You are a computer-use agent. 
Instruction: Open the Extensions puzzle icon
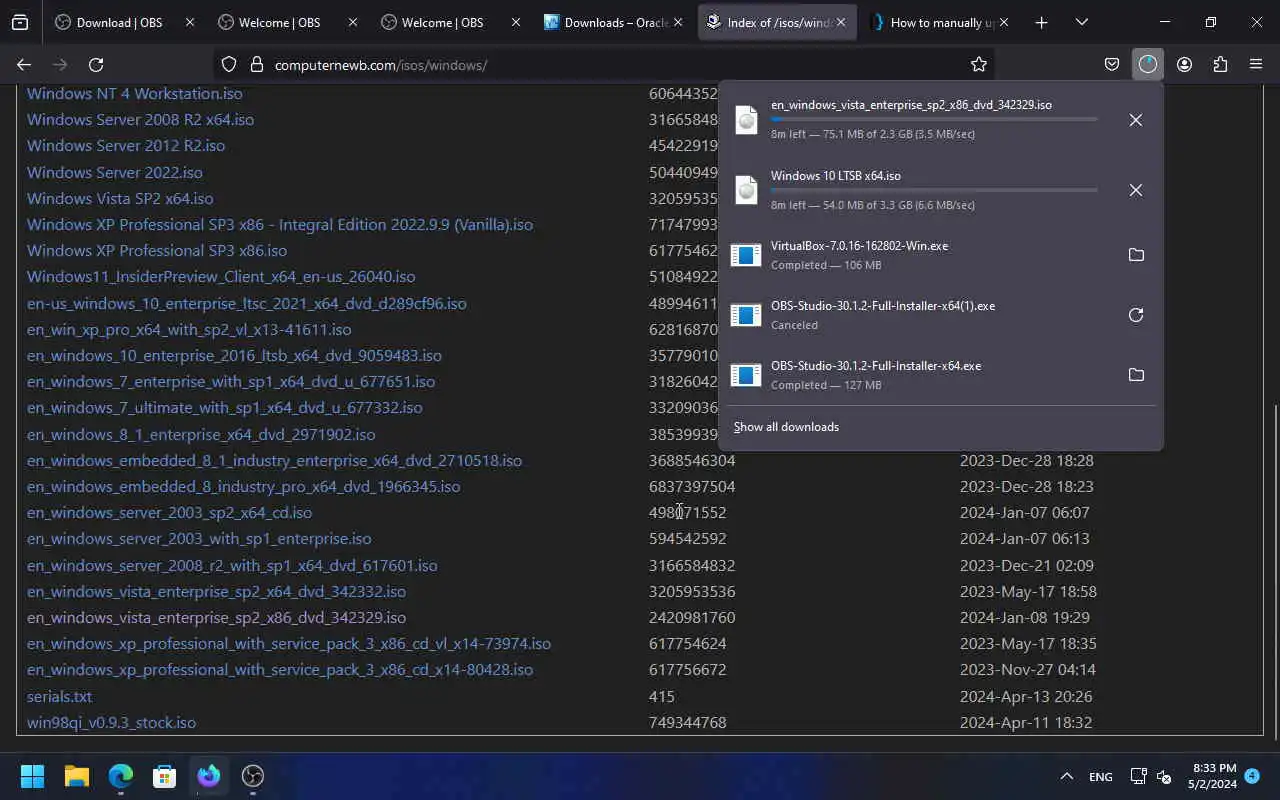pyautogui.click(x=1220, y=64)
